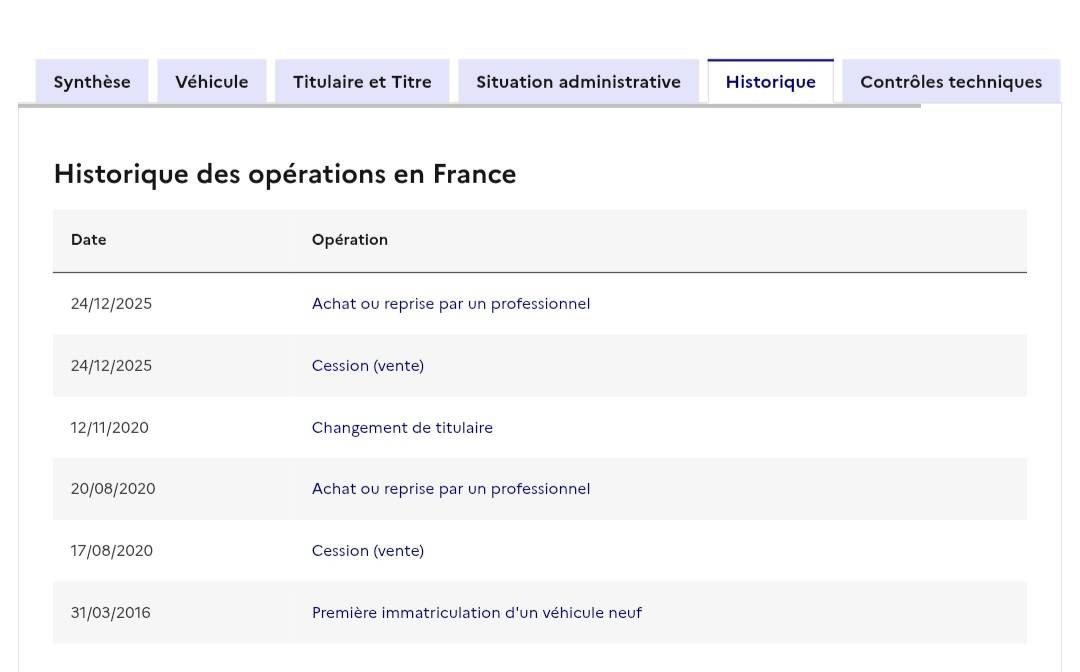1080x672 pixels.
Task: Open the Contrôles techniques tab
Action: tap(951, 82)
